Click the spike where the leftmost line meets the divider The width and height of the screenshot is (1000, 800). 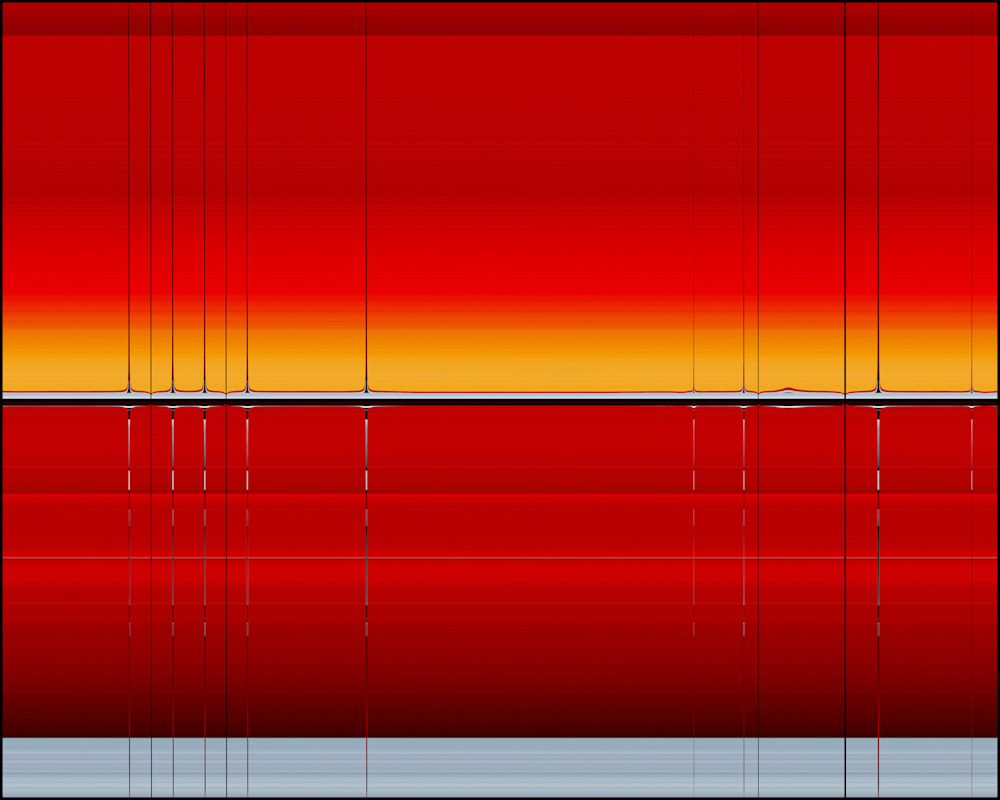129,386
